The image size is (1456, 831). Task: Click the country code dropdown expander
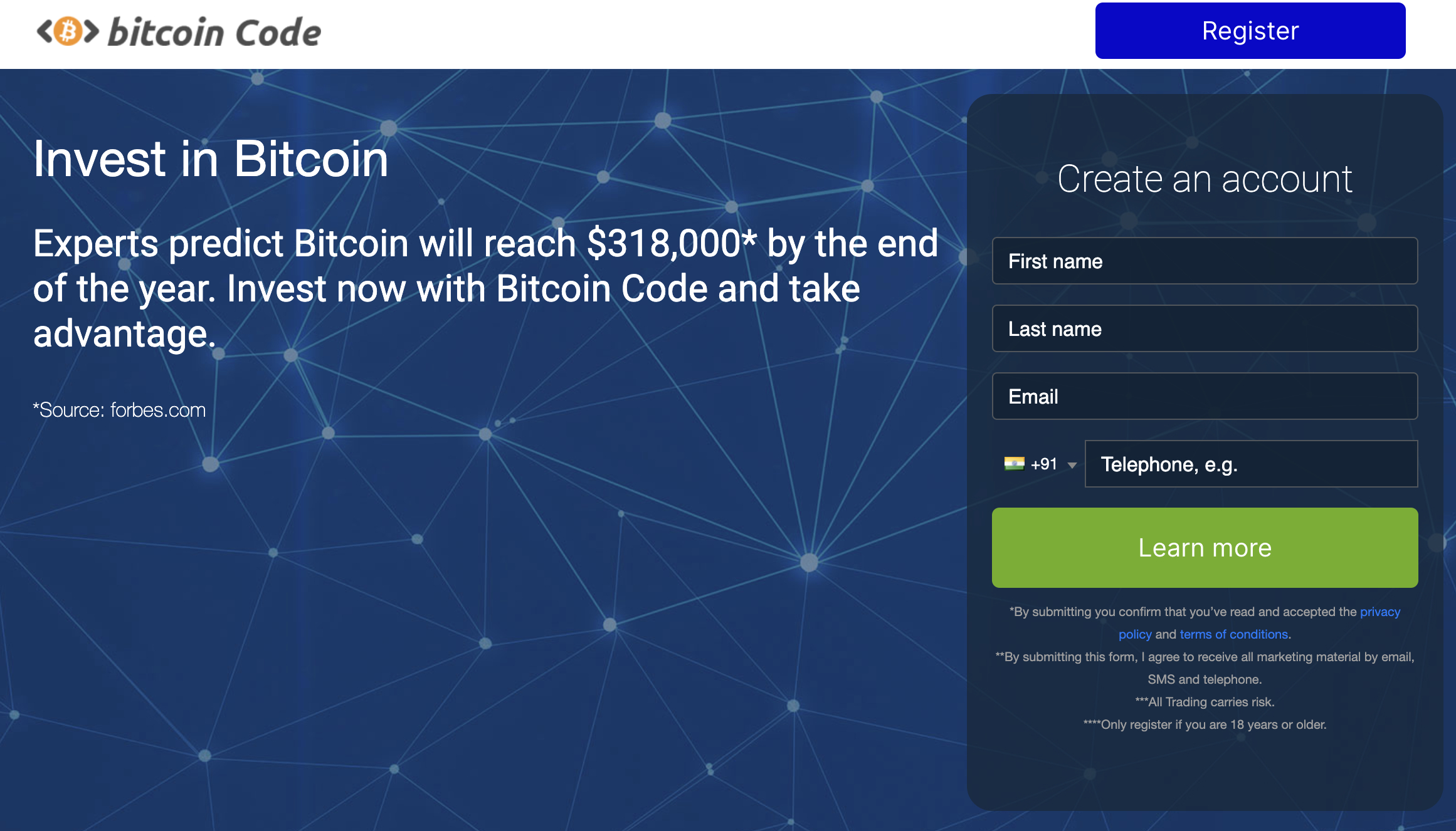click(1072, 463)
